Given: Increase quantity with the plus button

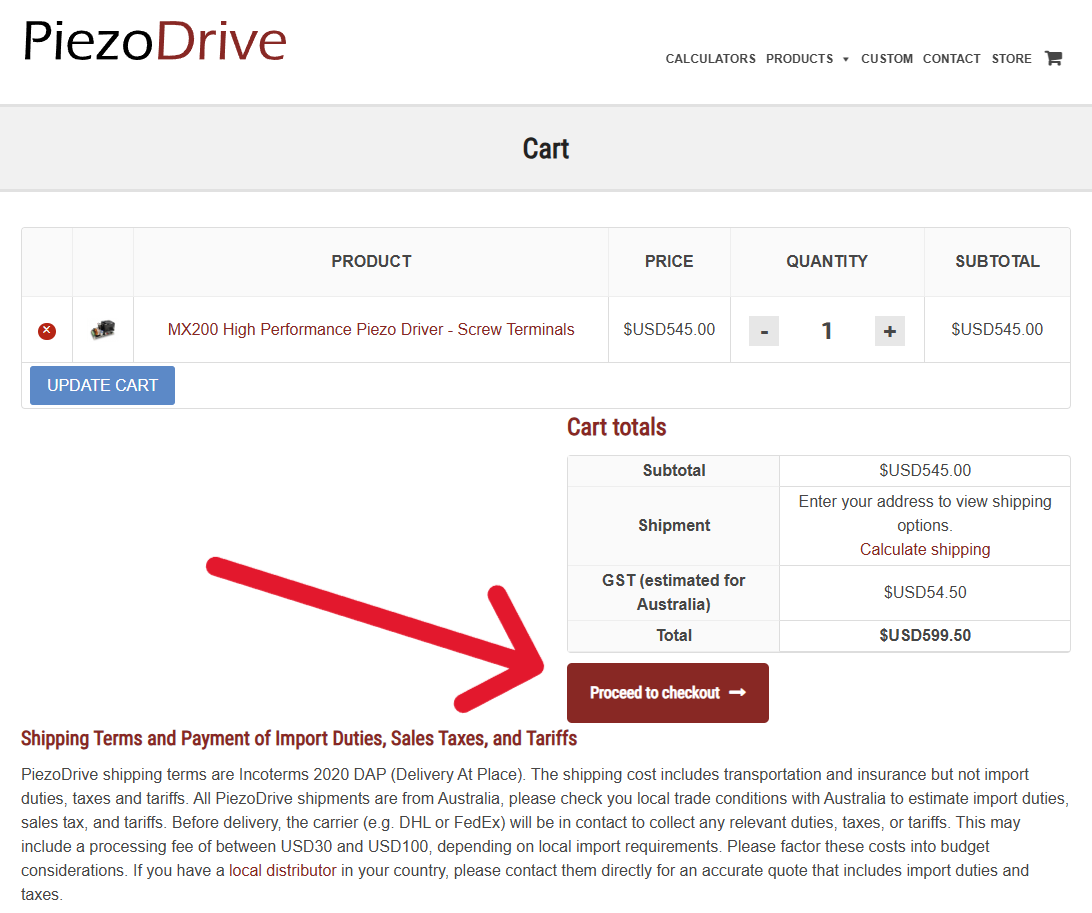Looking at the screenshot, I should (889, 331).
